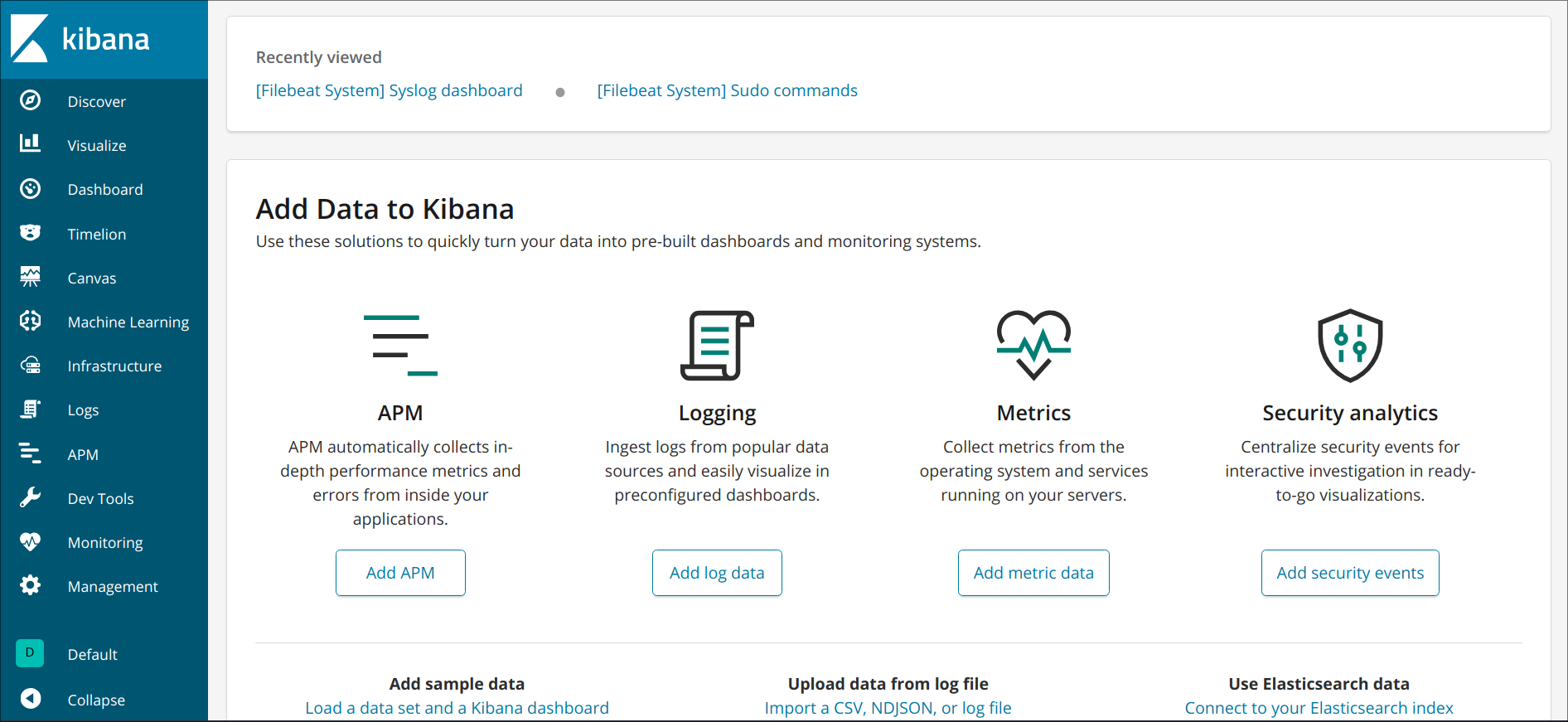Click Import a CSV, NDJSON, or log file
1568x722 pixels.
click(888, 708)
